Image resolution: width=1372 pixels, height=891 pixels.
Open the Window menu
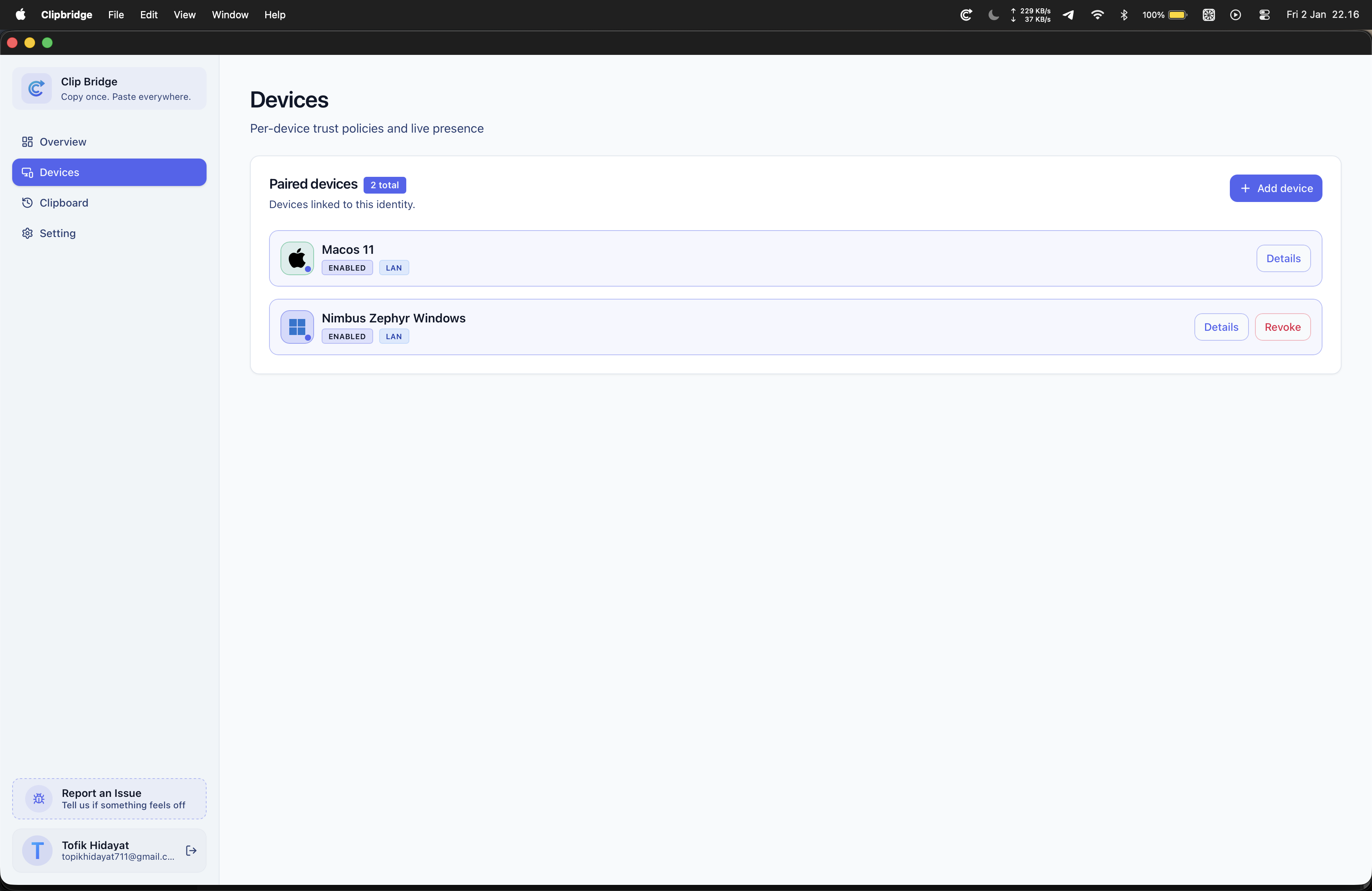point(229,14)
